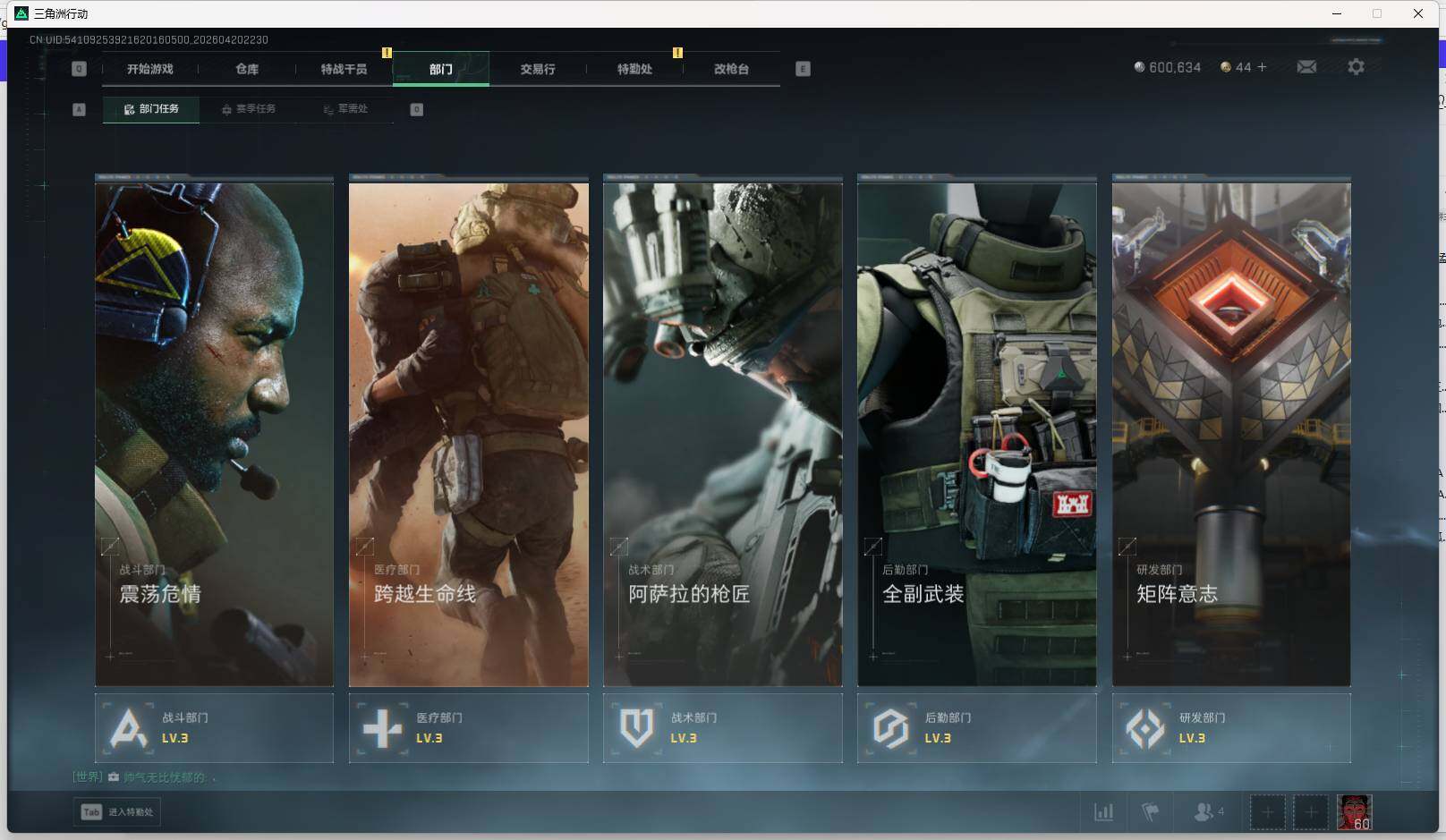Click the A key hint beside 部门任务
Image resolution: width=1446 pixels, height=840 pixels.
(79, 109)
